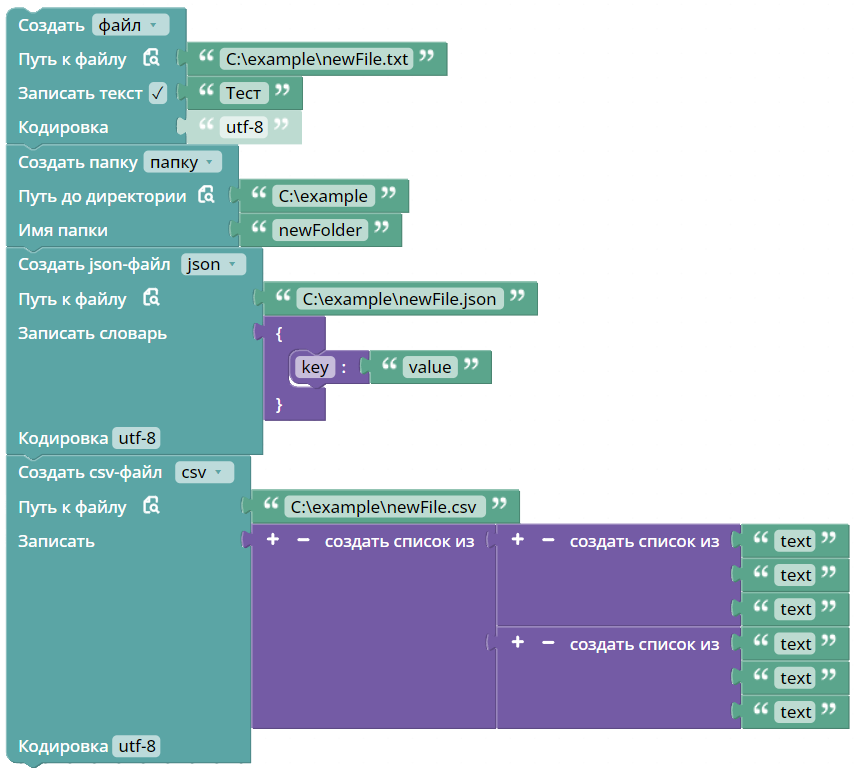Select the closing curly brace of dictionary block
The width and height of the screenshot is (860, 775).
tap(279, 405)
